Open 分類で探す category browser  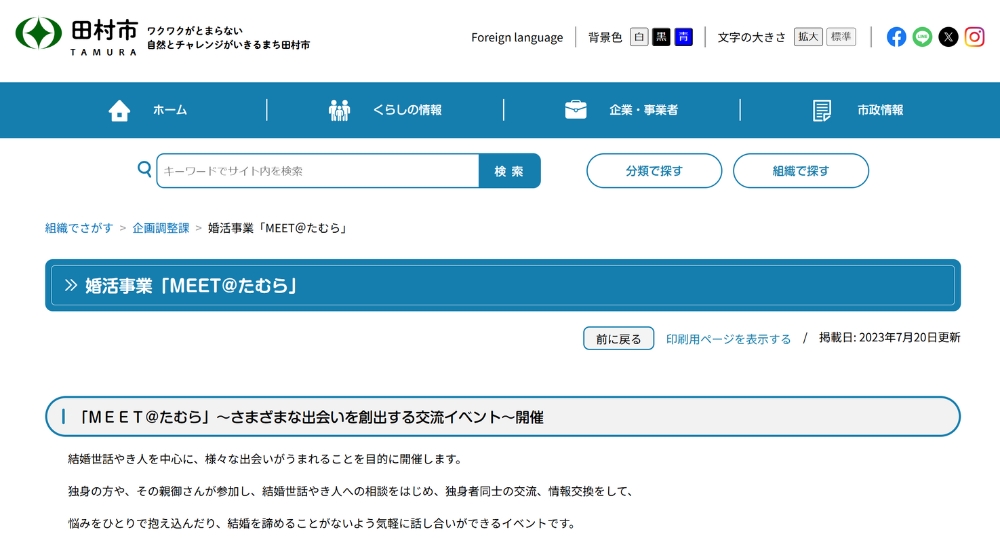[x=654, y=171]
